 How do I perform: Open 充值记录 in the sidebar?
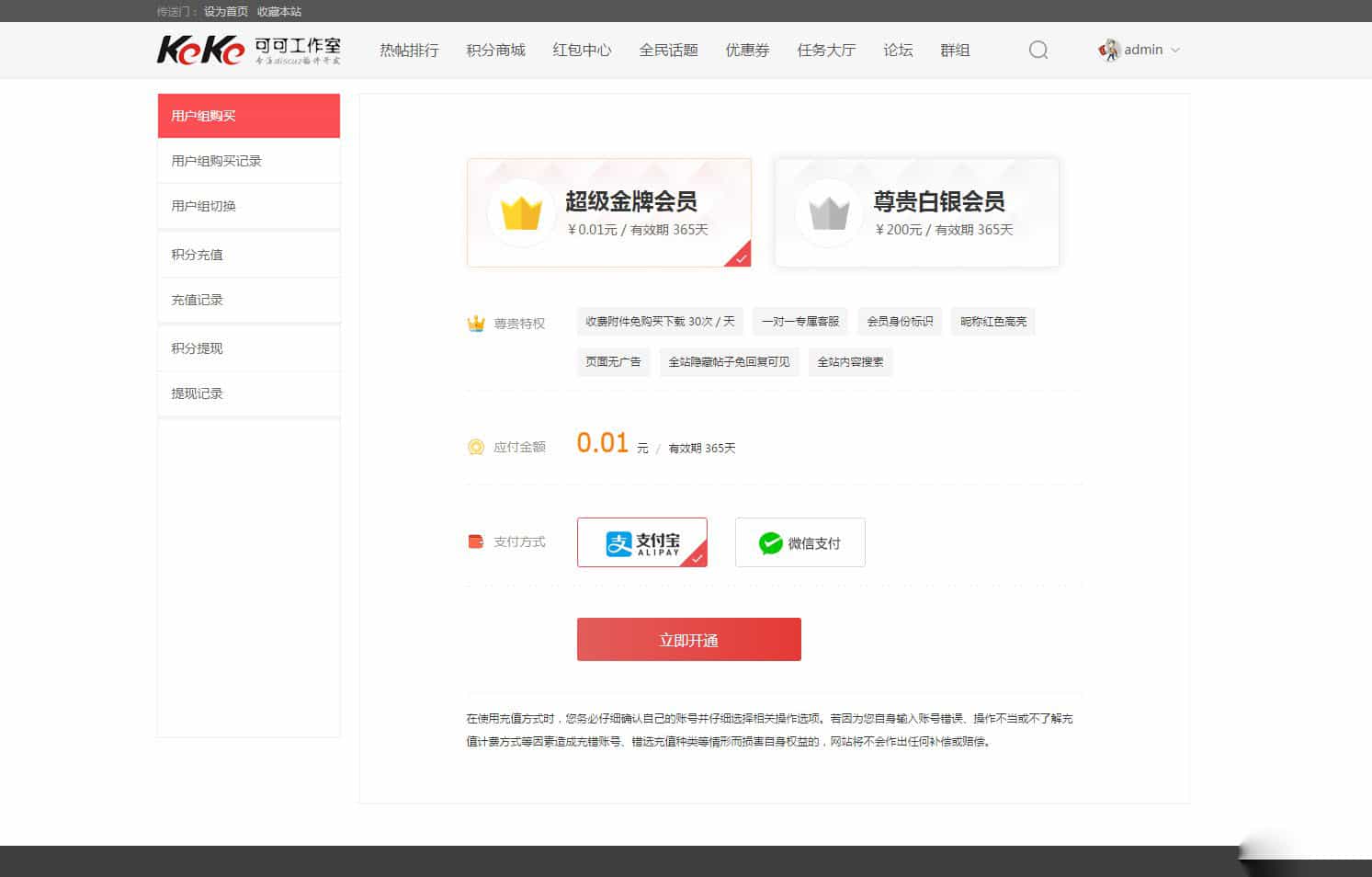pos(249,300)
